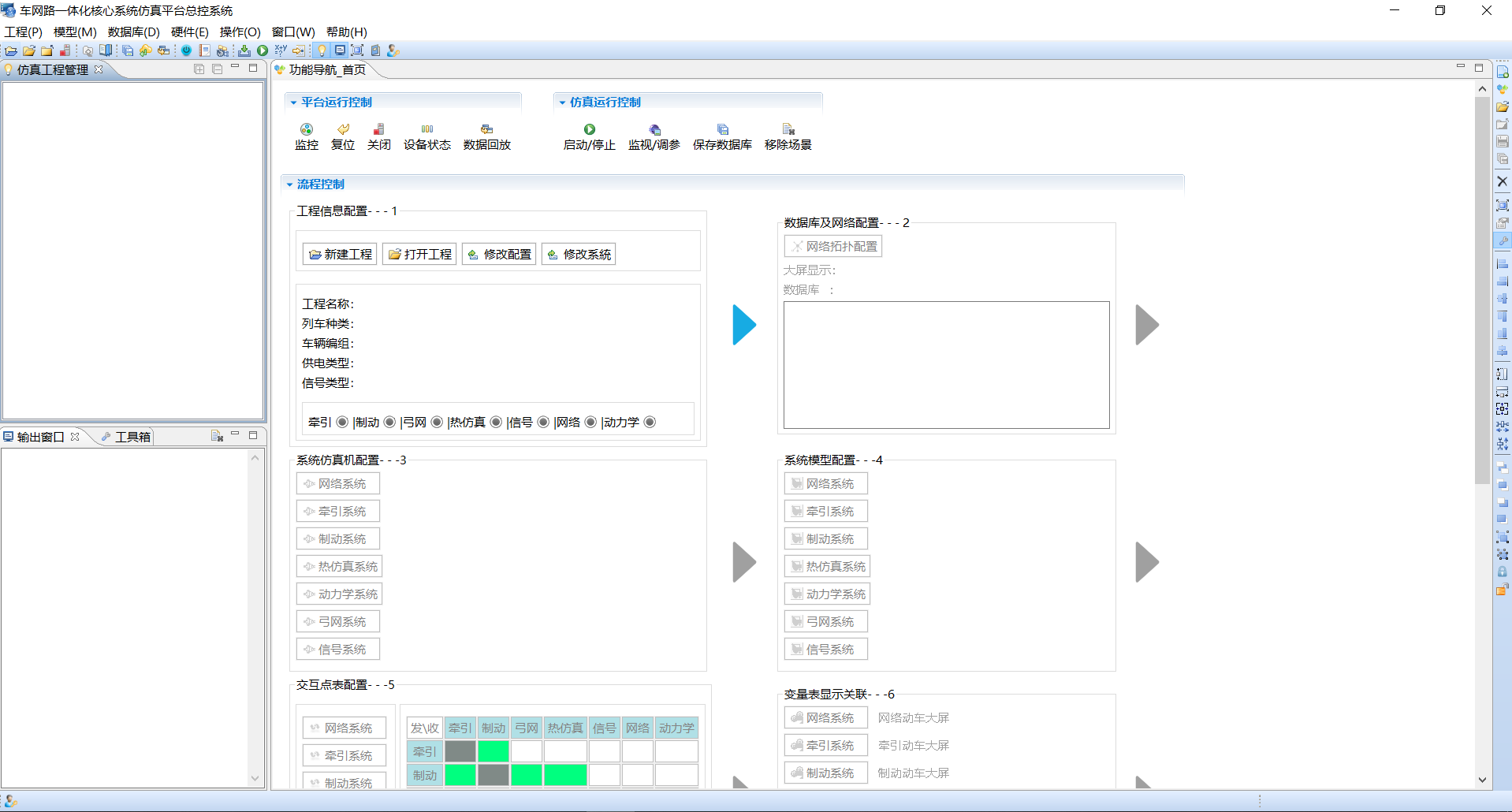1512x812 pixels.
Task: Click 动力学系统 under 系统模型配置
Action: tap(828, 594)
